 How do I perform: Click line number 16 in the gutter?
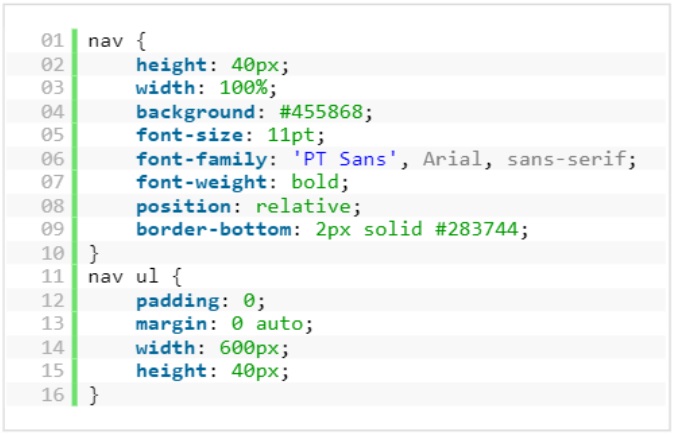52,394
